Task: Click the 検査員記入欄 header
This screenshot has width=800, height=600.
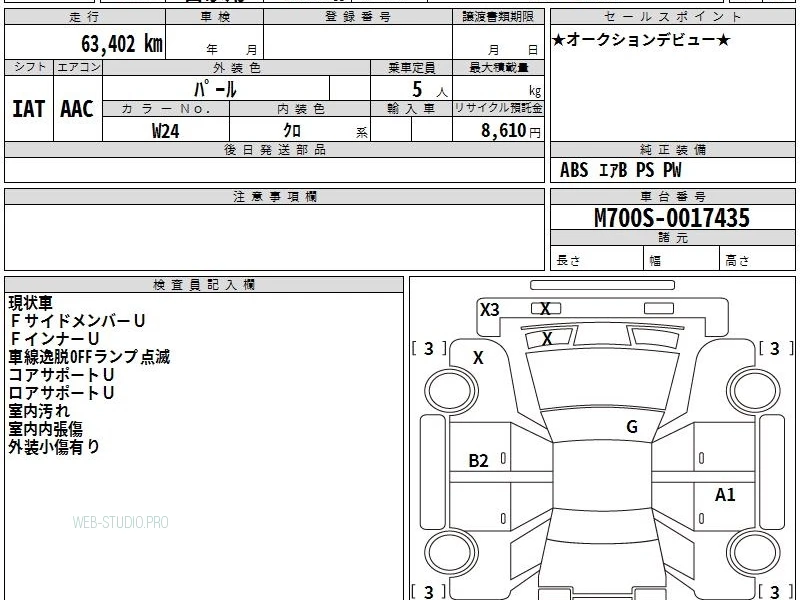Action: pyautogui.click(x=204, y=285)
